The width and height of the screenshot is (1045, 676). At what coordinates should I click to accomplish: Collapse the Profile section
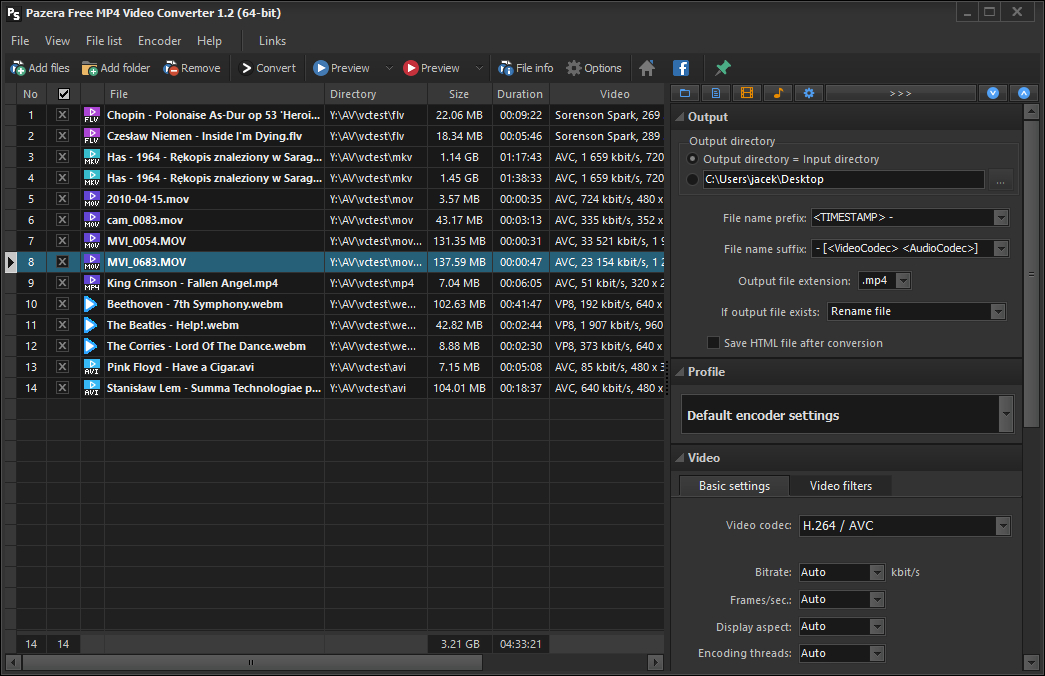coord(680,372)
